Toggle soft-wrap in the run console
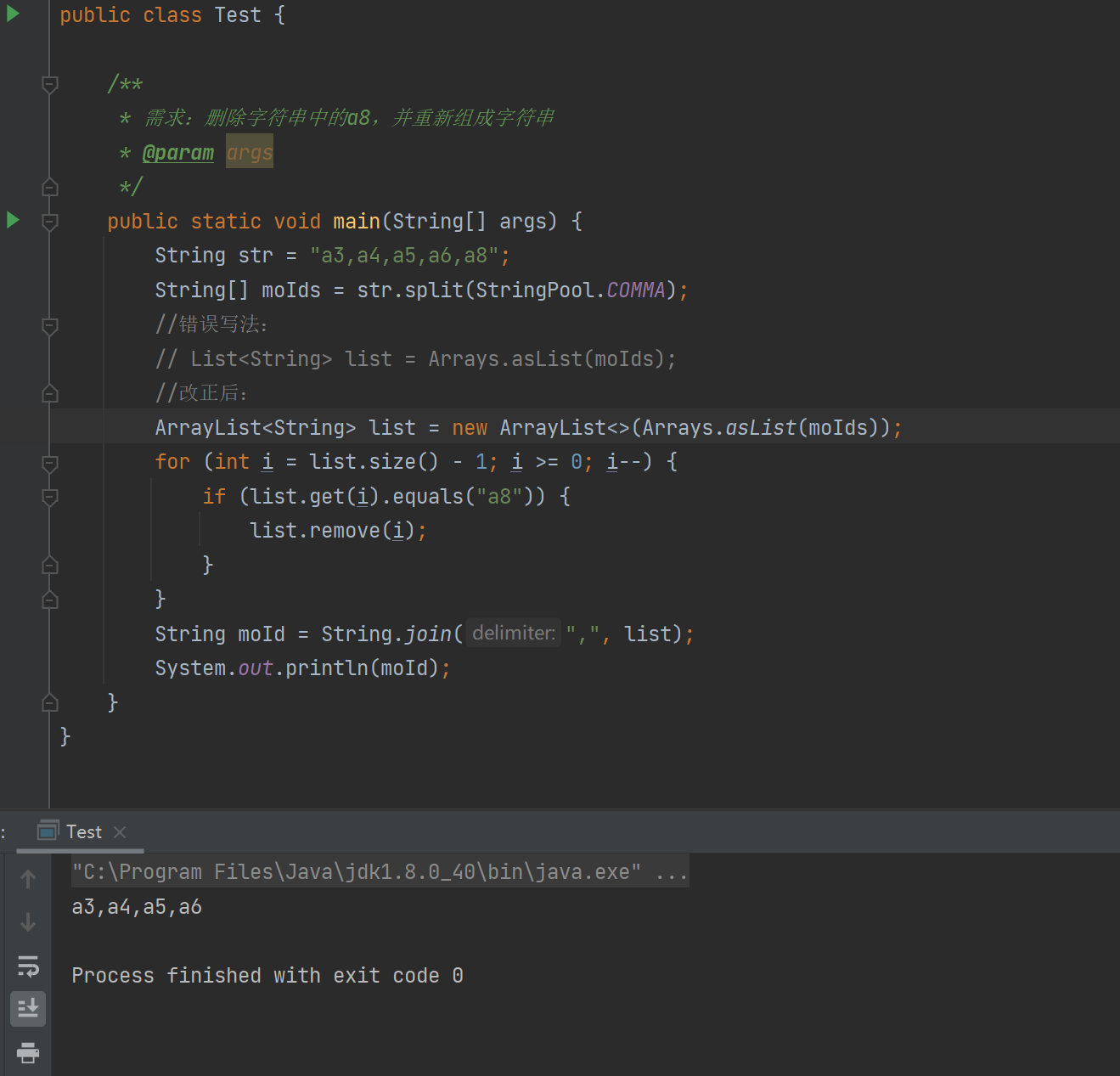The image size is (1120, 1076). (28, 966)
